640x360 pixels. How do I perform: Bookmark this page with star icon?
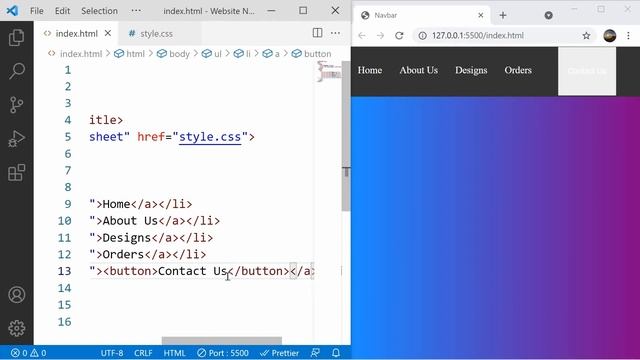coord(586,36)
